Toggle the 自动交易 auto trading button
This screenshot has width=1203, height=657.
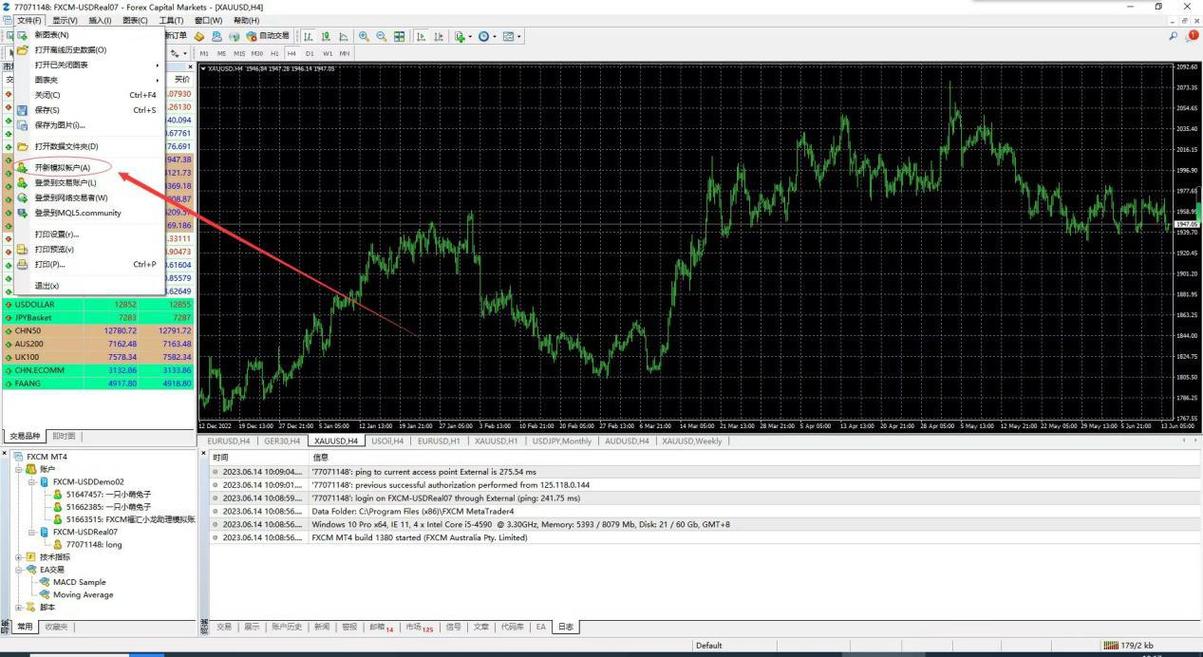(268, 37)
